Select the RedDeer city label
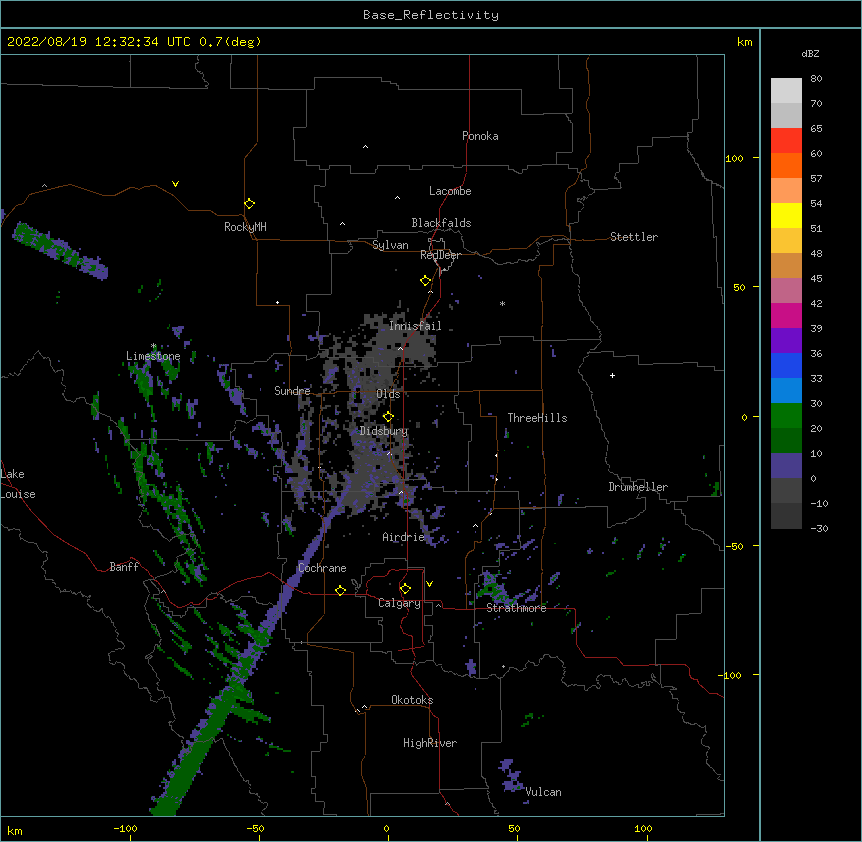 click(440, 255)
